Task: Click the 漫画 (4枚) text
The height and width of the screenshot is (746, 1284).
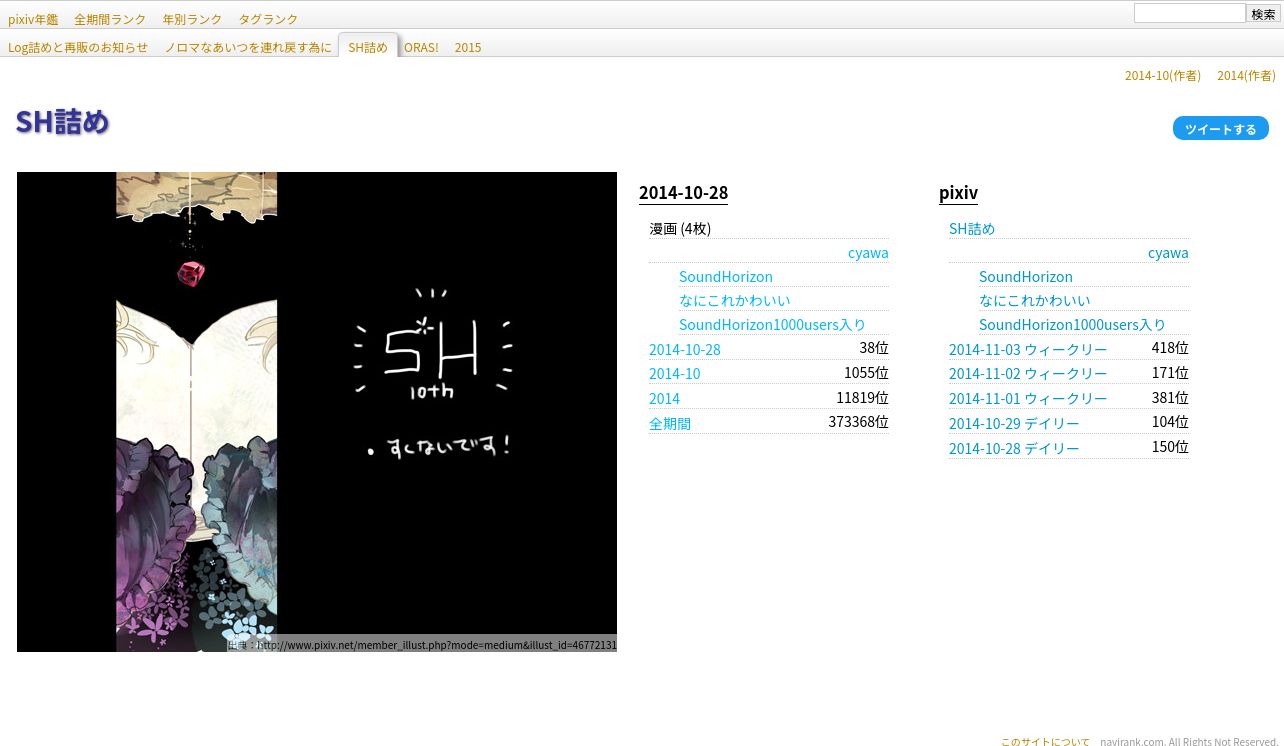Action: (680, 228)
